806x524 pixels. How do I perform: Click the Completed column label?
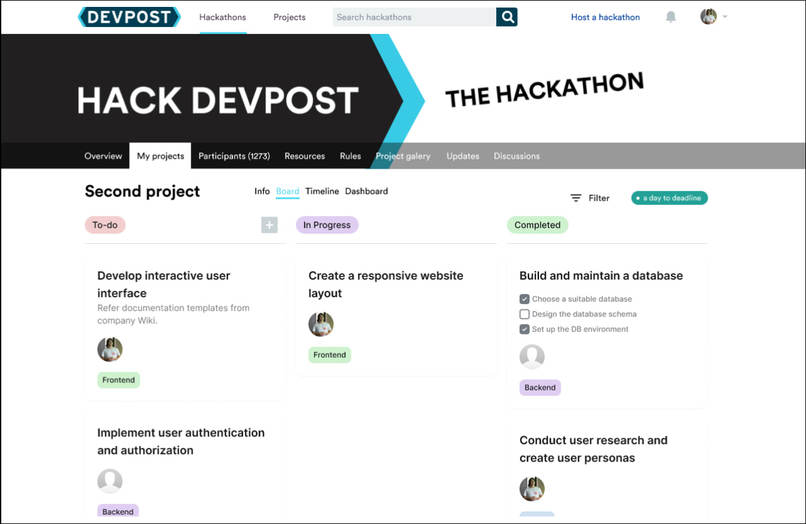click(537, 225)
